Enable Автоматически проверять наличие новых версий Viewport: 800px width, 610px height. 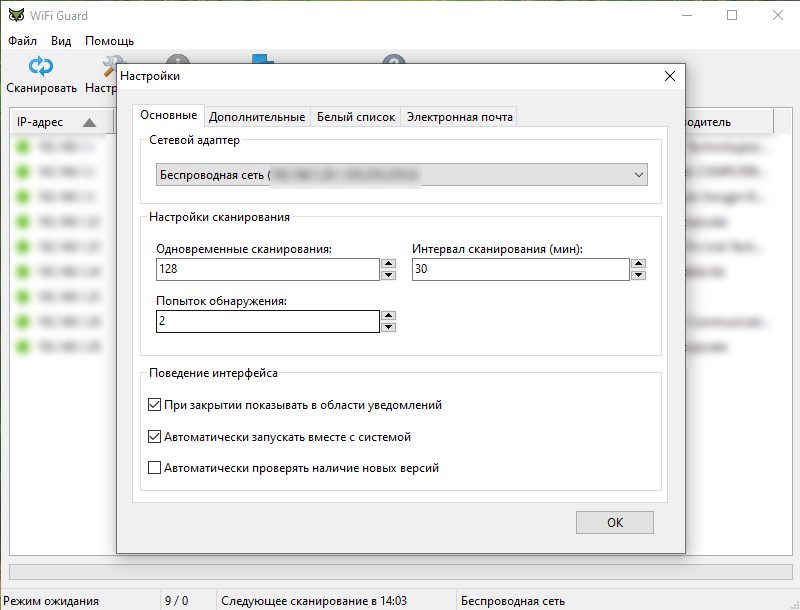(x=155, y=467)
